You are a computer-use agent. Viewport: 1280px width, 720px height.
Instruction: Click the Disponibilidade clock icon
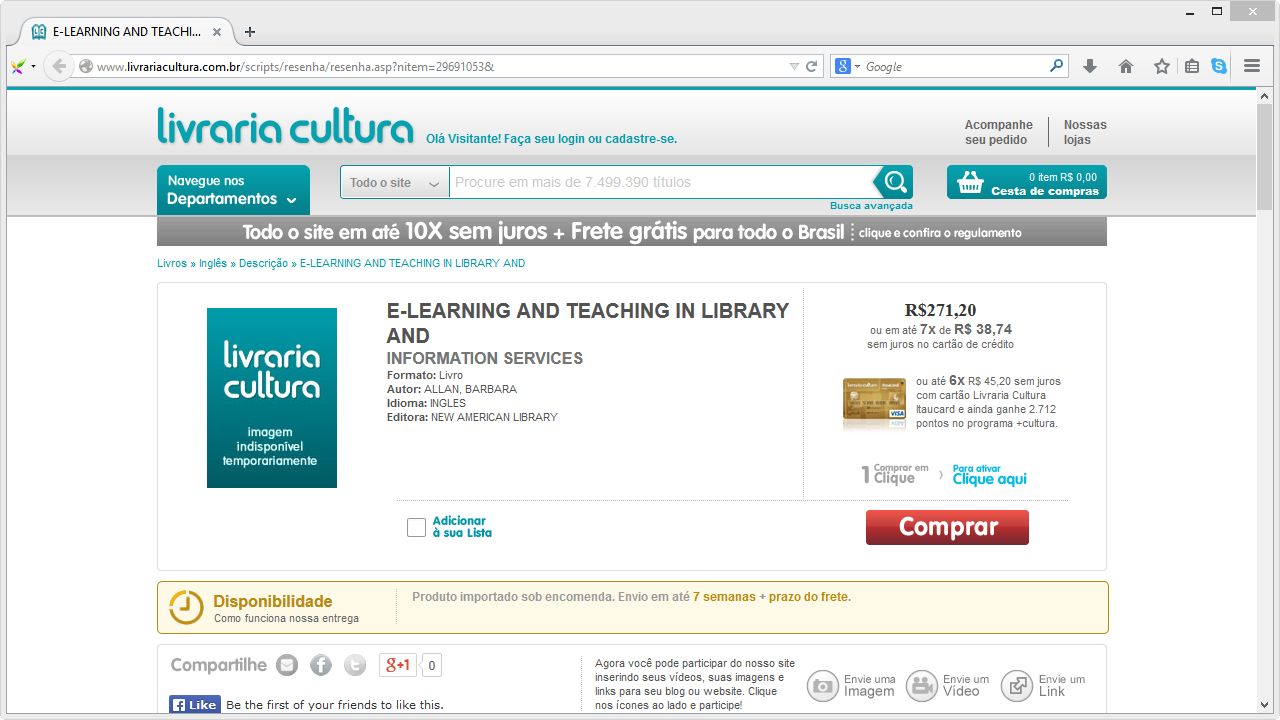pos(186,607)
